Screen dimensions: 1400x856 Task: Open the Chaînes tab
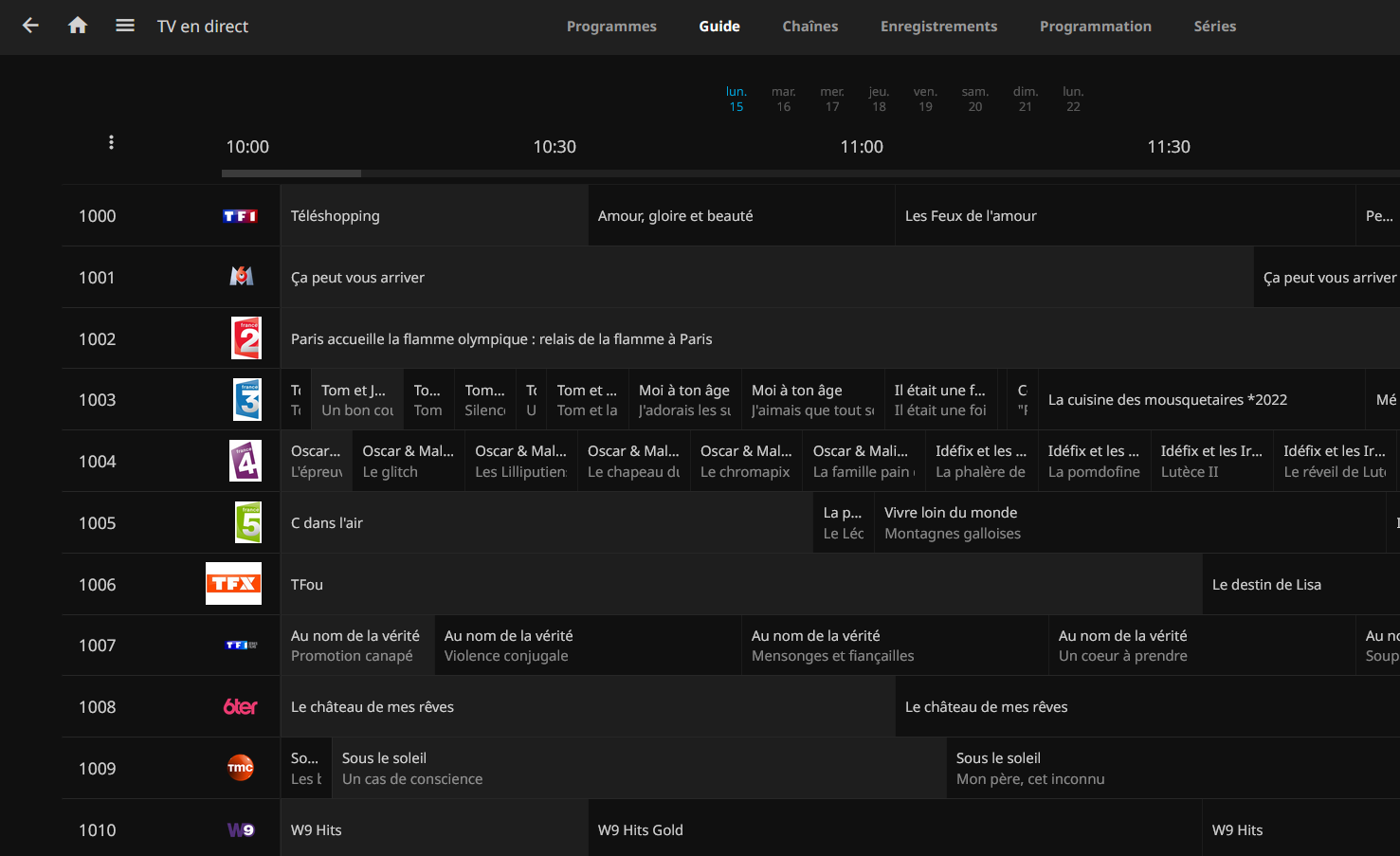pyautogui.click(x=810, y=27)
